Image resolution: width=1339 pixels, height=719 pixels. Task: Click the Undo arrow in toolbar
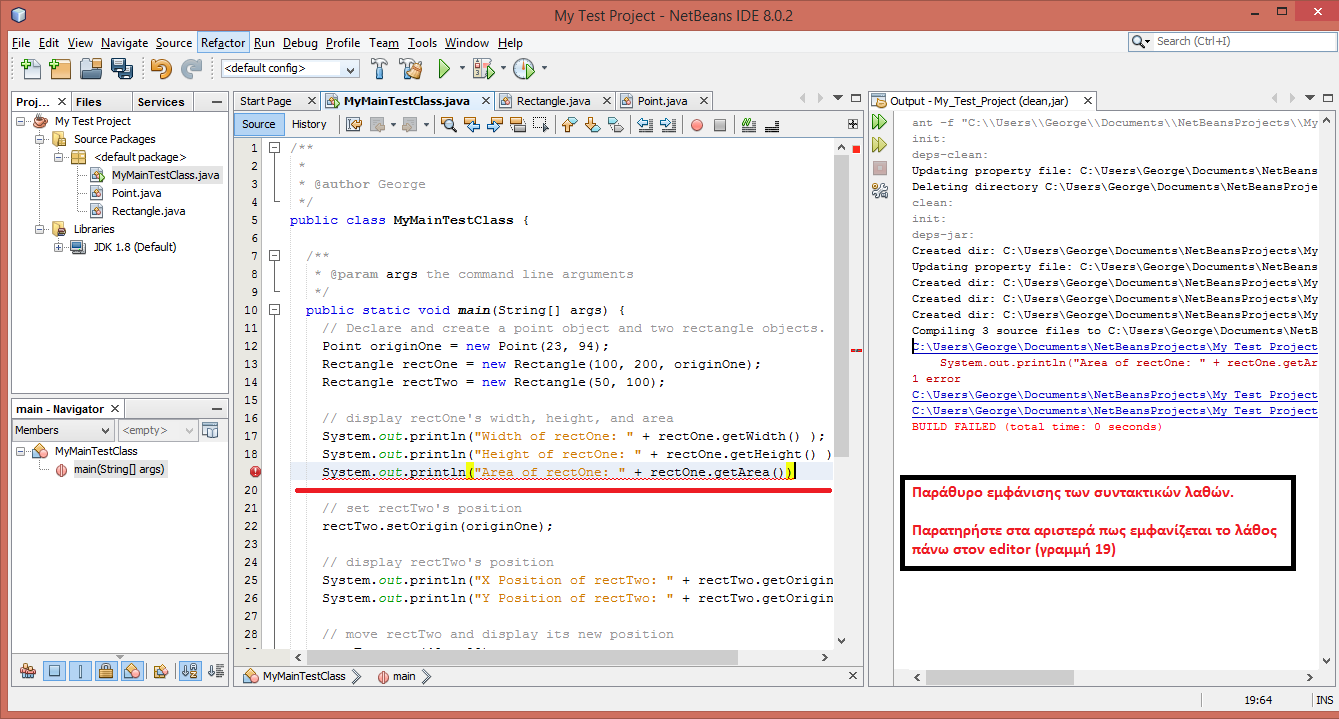(161, 69)
